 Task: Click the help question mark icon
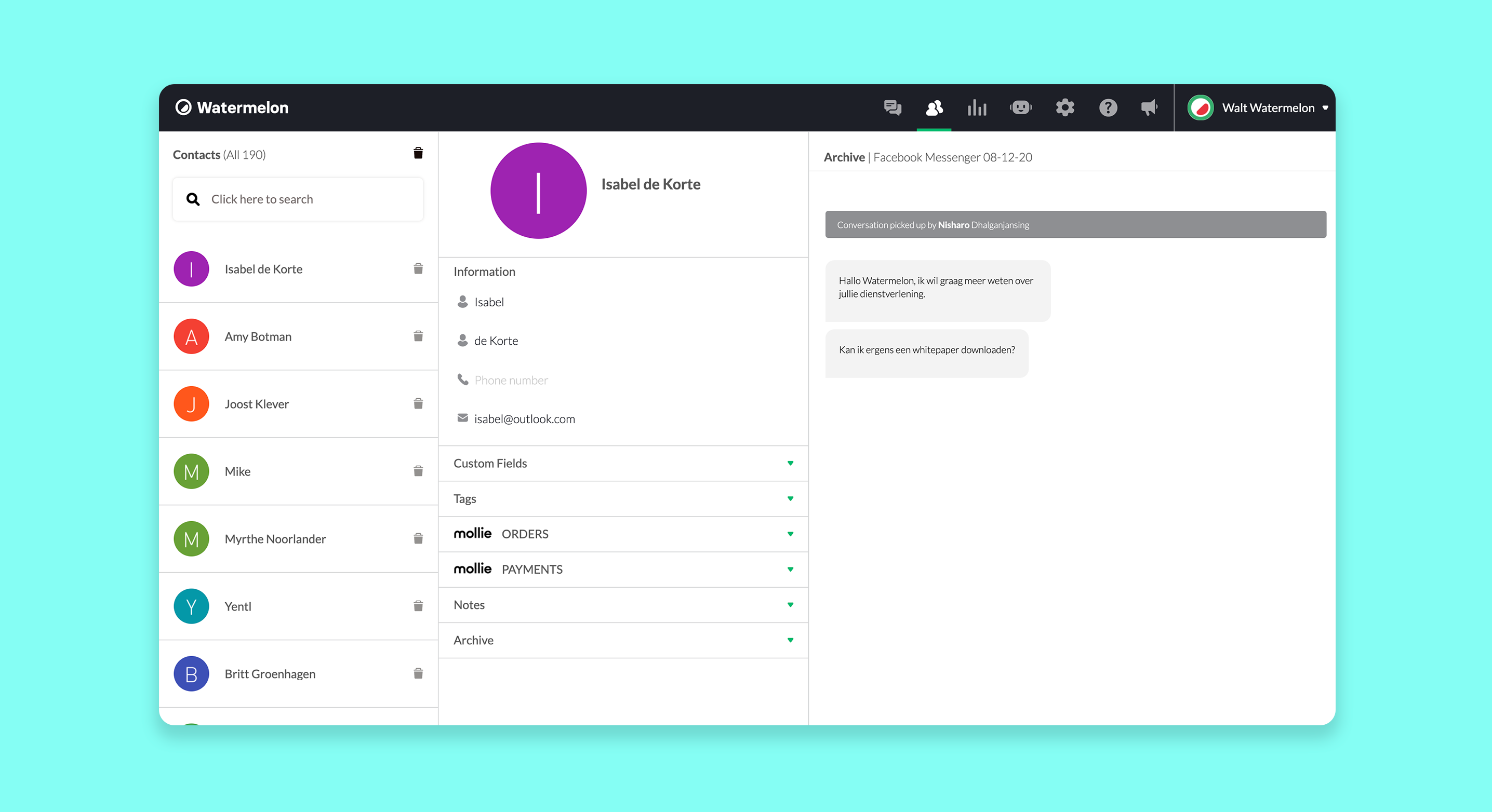[x=1108, y=107]
